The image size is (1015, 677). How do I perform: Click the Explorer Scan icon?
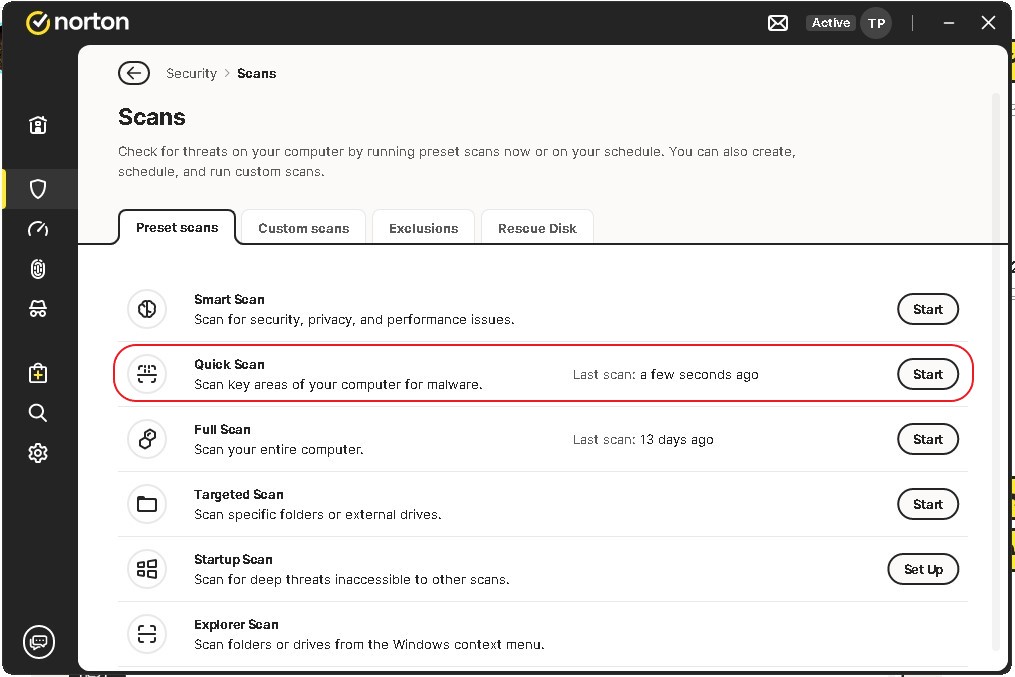click(x=147, y=634)
